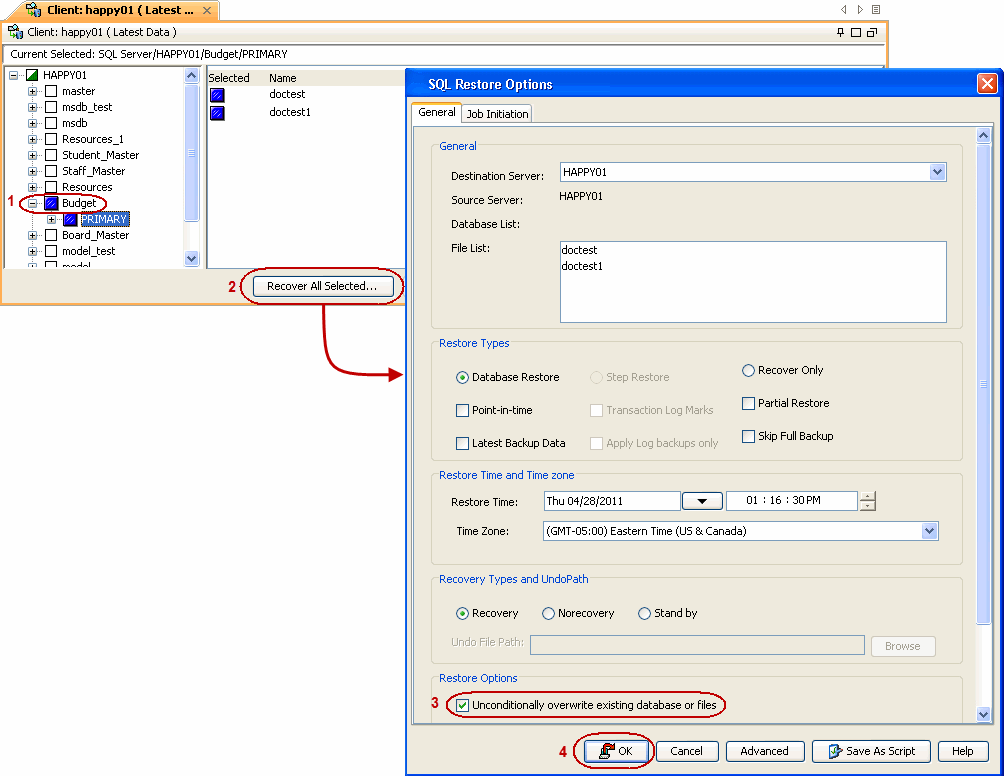Enable the Partial Restore checkbox
The width and height of the screenshot is (1004, 776).
point(748,403)
